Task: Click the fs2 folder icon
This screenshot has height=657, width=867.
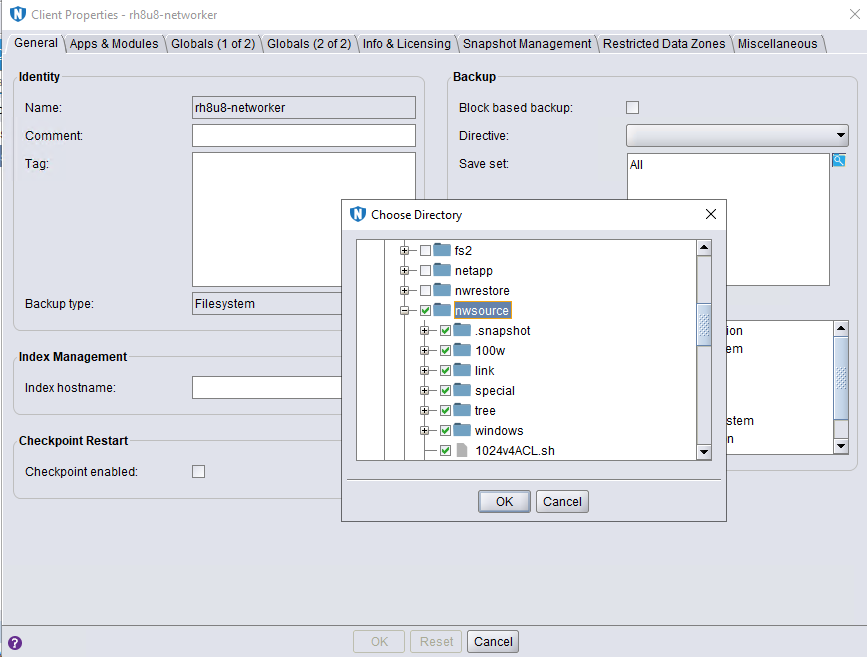Action: coord(442,250)
